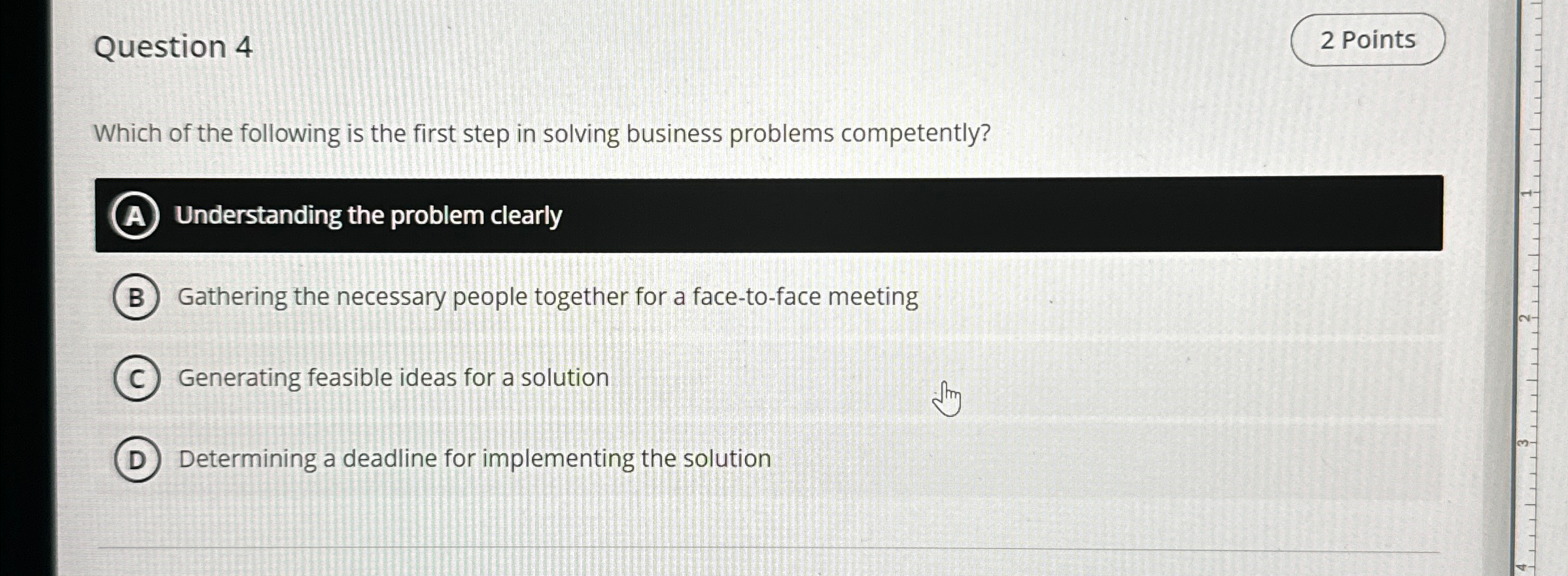The width and height of the screenshot is (1568, 576).
Task: Click the horizontal divider below the options
Action: (769, 549)
